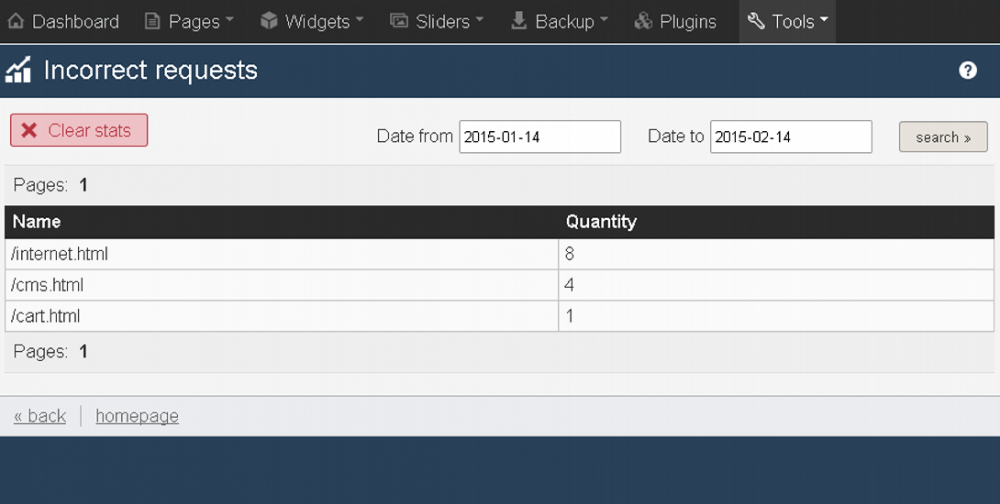This screenshot has width=1000, height=504.
Task: Open help via question mark icon
Action: 967,70
